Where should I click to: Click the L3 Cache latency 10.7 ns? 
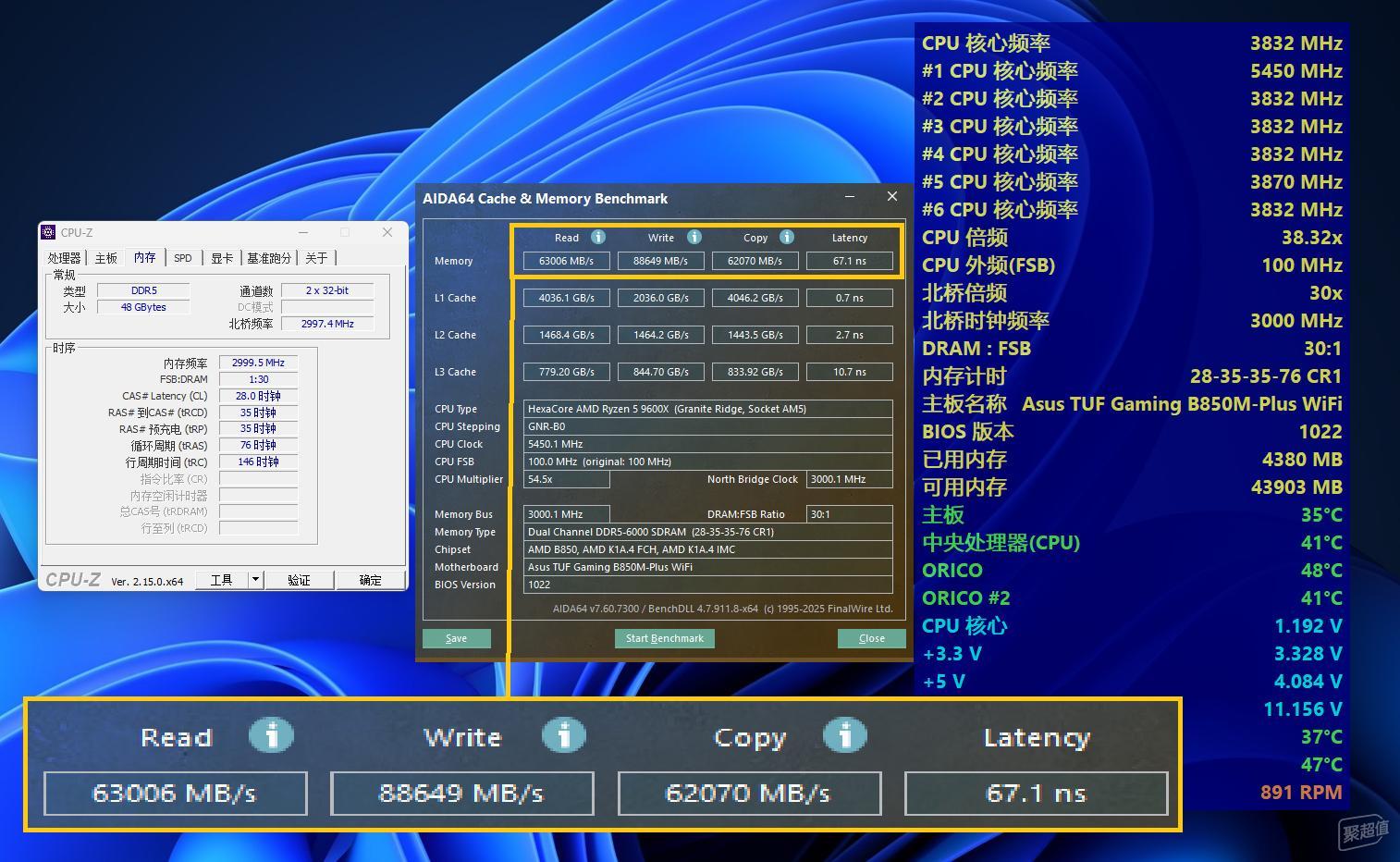click(x=850, y=372)
